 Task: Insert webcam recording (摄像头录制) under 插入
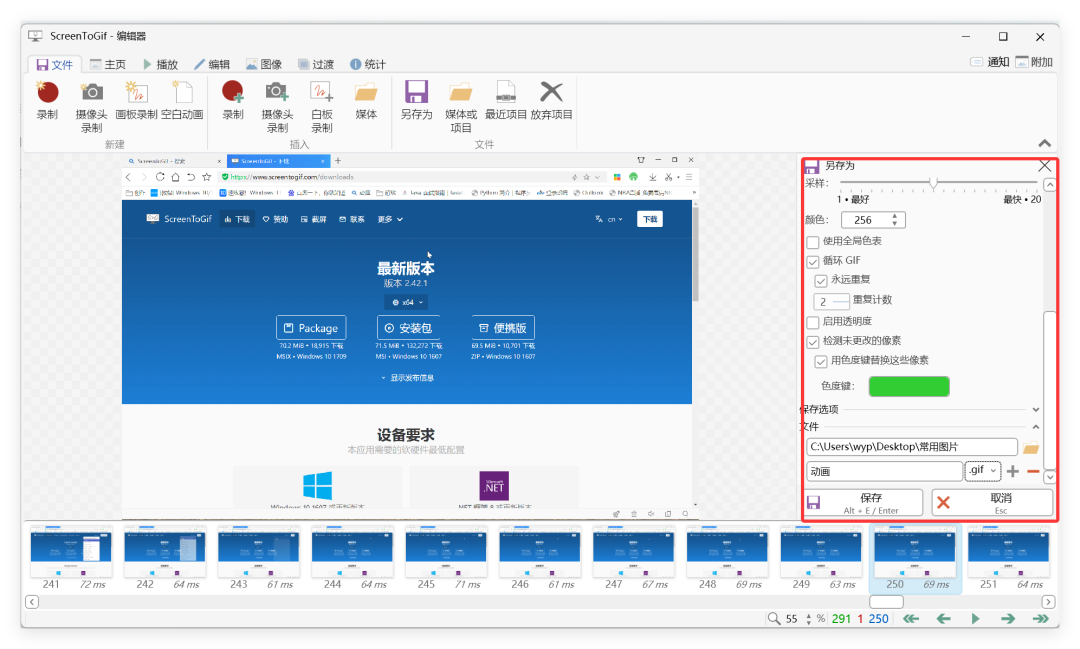click(x=278, y=107)
